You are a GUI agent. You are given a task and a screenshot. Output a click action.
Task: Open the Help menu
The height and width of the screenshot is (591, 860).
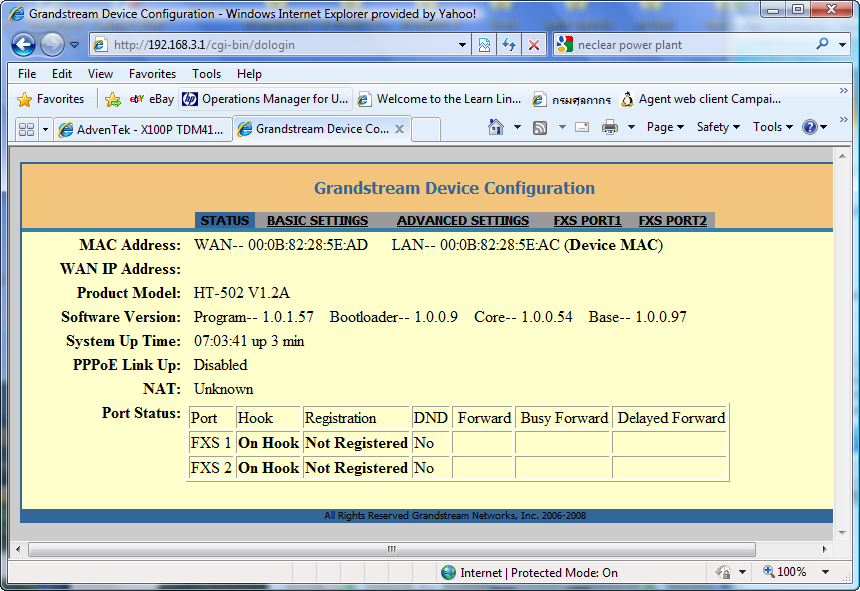click(249, 73)
